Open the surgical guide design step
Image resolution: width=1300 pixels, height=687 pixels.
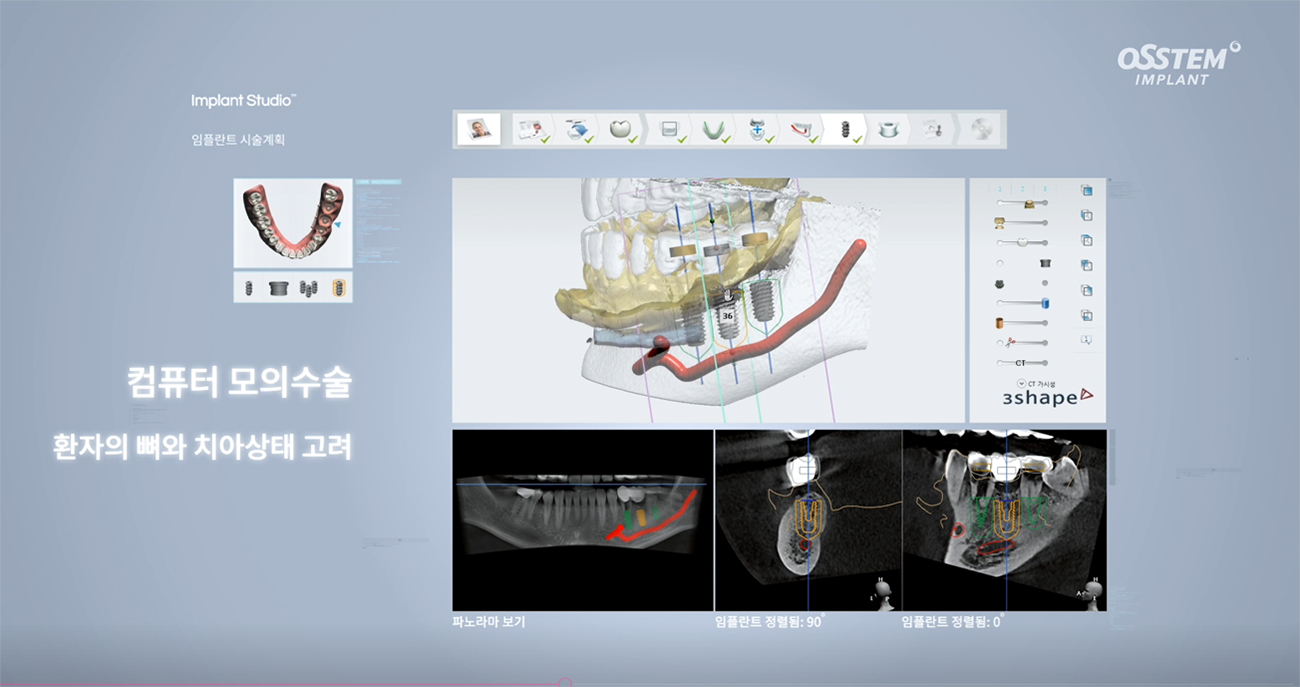click(x=887, y=129)
